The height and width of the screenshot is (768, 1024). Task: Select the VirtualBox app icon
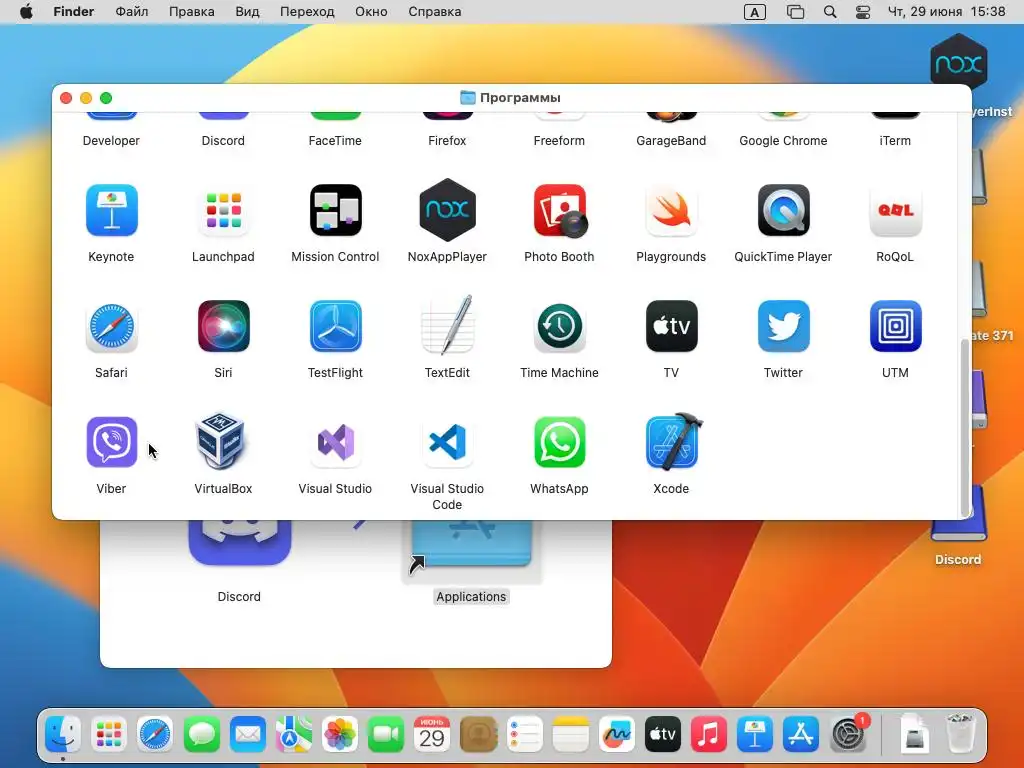(221, 441)
